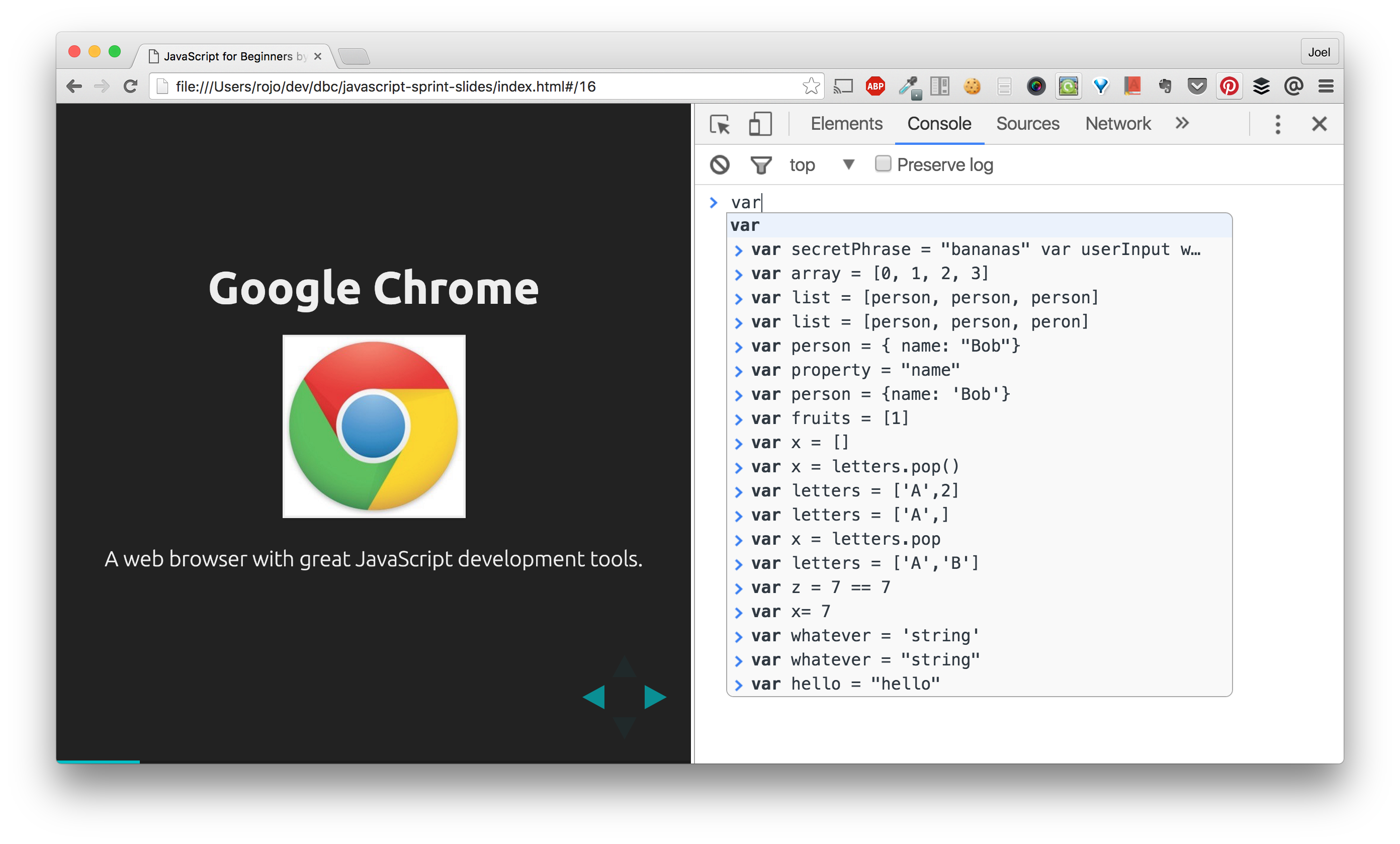Activate the DevTools inspect element tool
Viewport: 1400px width, 844px height.
tap(720, 124)
